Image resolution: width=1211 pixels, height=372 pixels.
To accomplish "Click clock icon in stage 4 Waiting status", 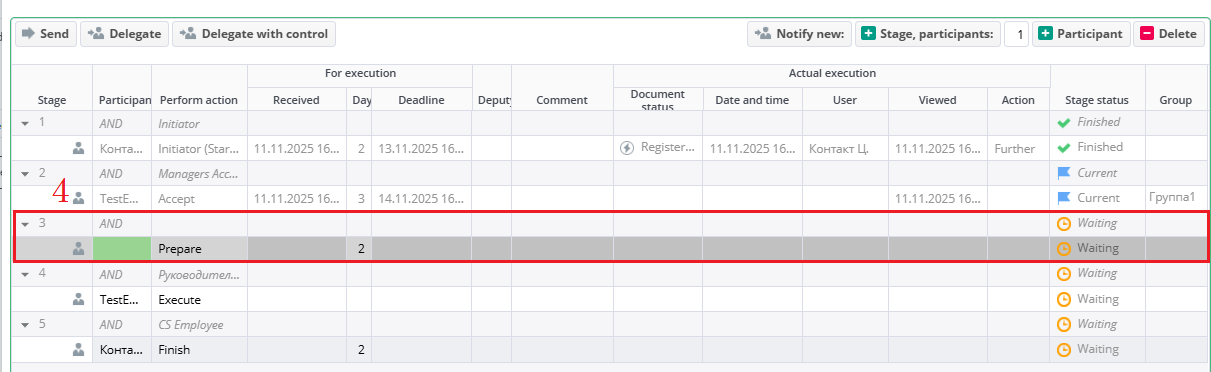I will click(1064, 273).
